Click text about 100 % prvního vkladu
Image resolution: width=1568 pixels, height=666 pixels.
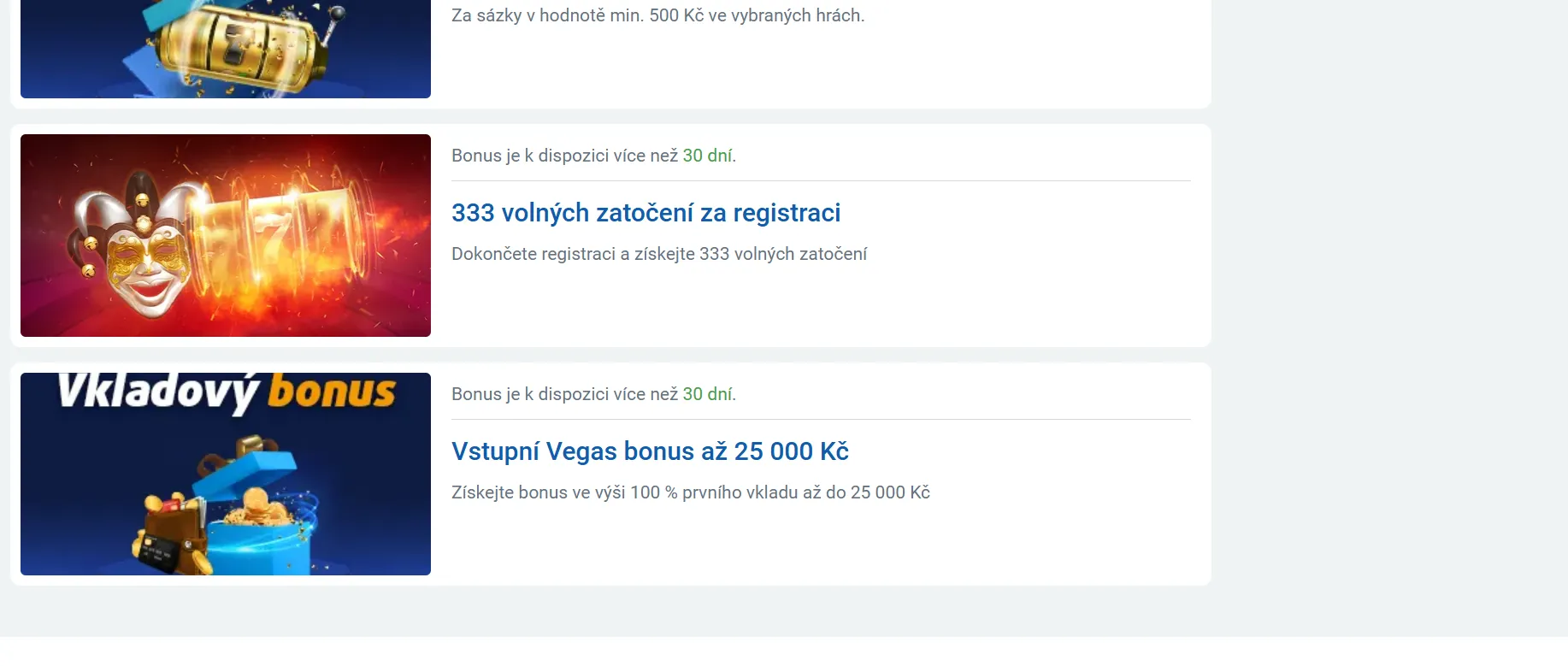click(x=691, y=492)
